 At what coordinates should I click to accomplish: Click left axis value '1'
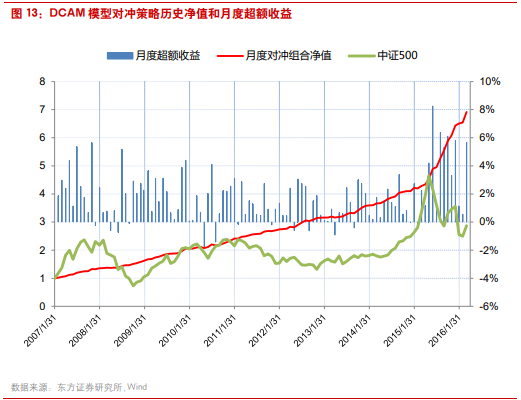coord(42,278)
